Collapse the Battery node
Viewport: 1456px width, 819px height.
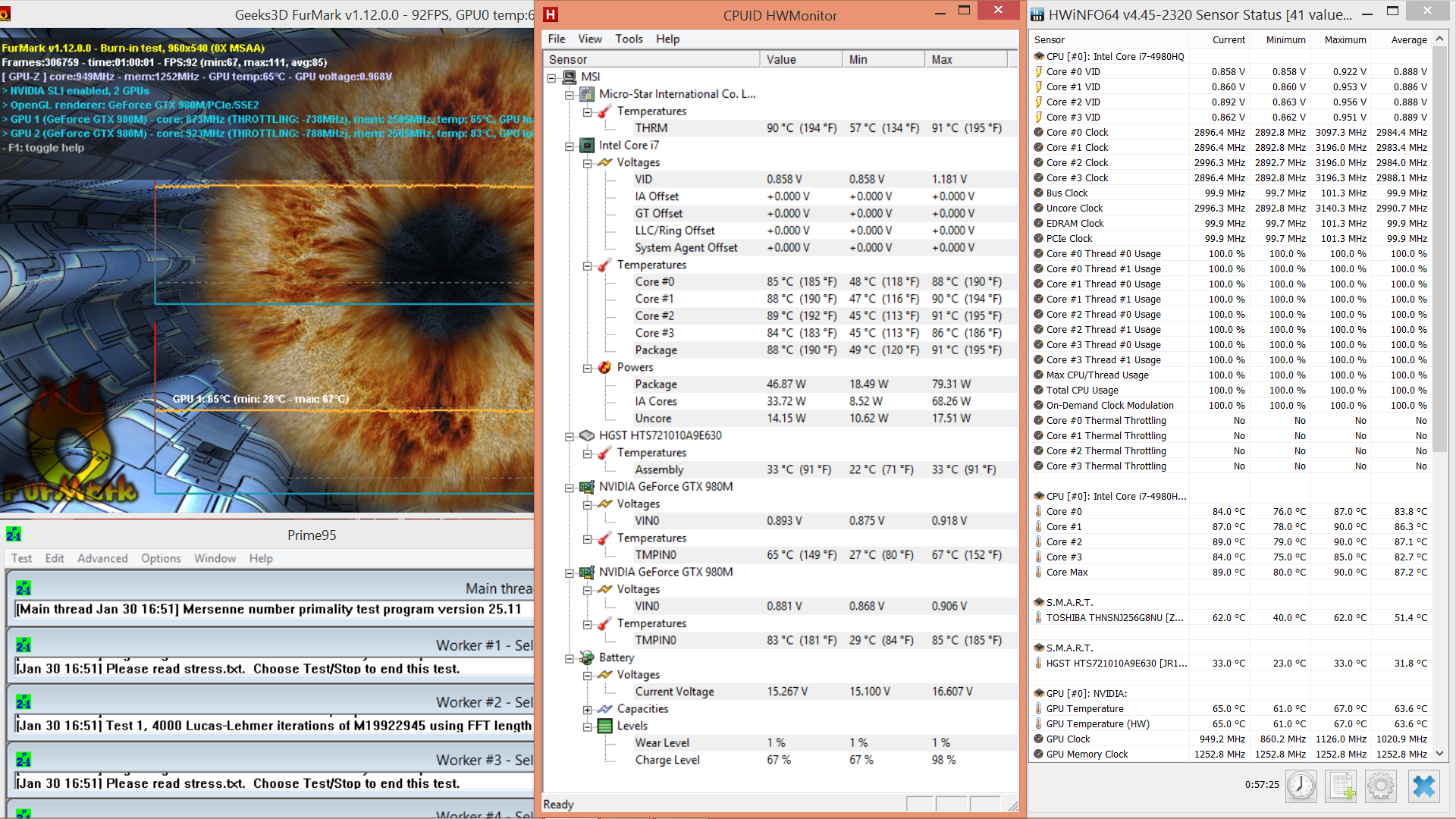(570, 658)
